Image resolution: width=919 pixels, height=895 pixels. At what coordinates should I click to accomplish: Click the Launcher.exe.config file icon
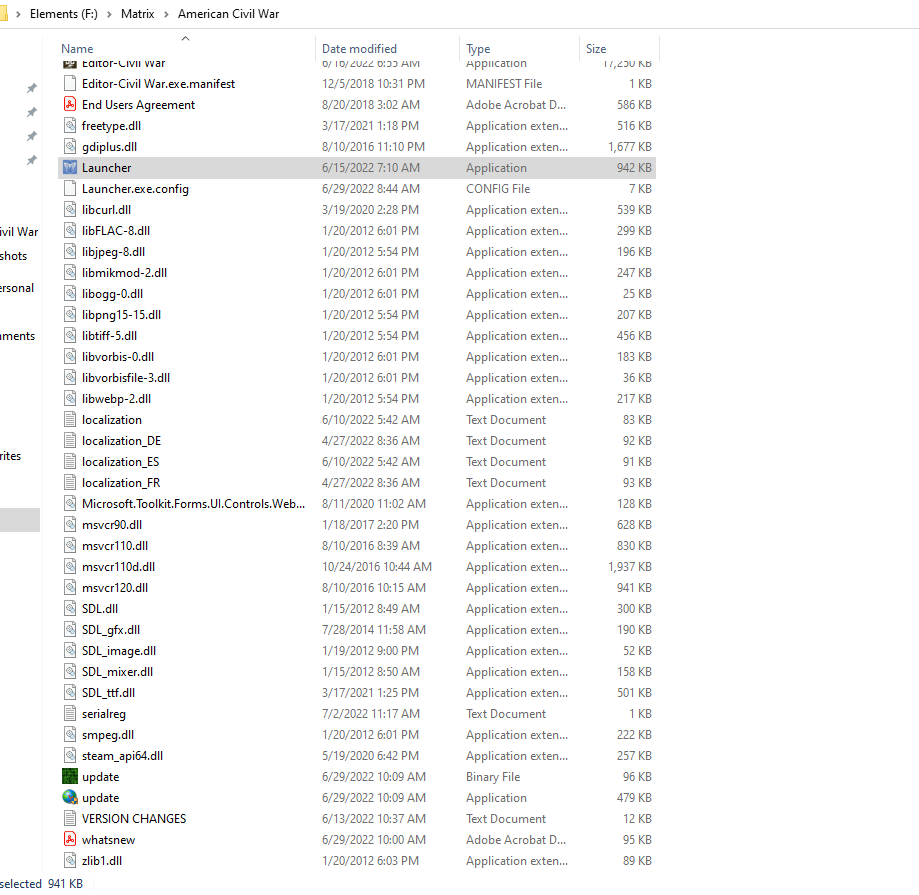(x=70, y=189)
